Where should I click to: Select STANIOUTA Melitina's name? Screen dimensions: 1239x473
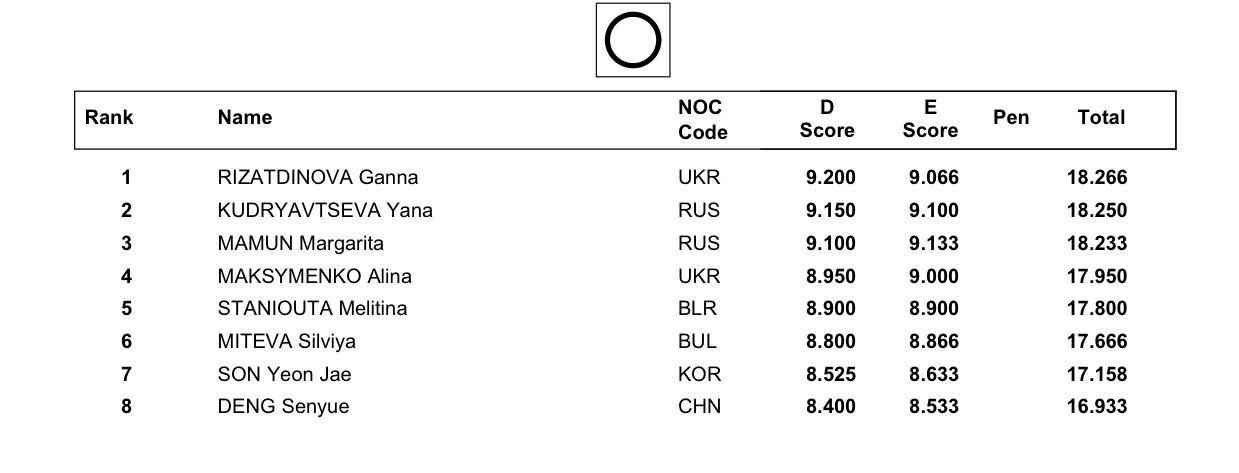312,309
